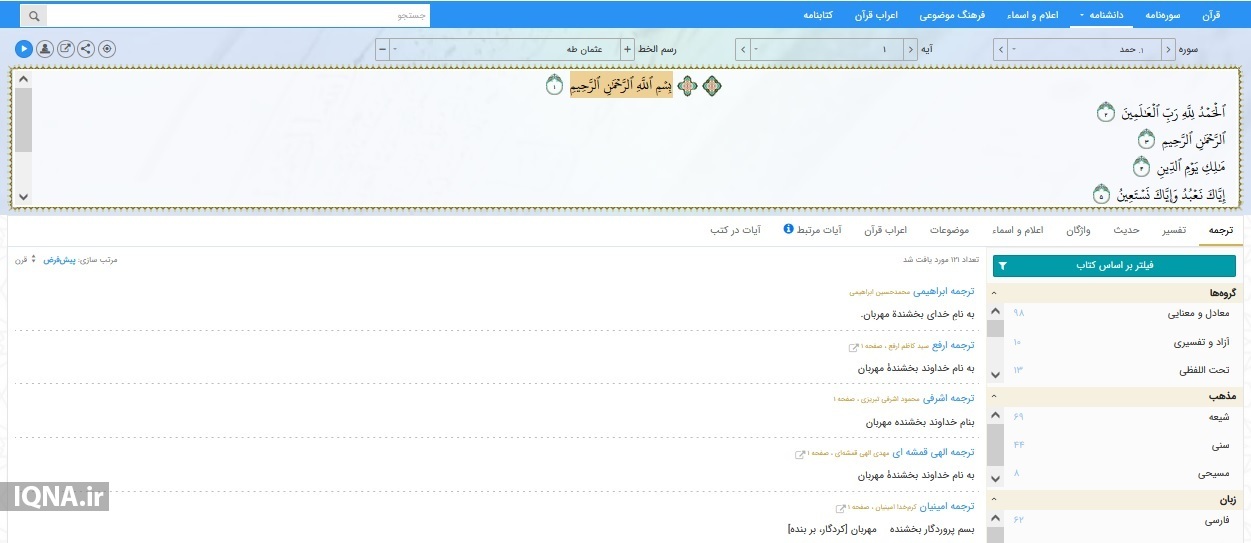Open the فرهنگ موضوعی menu
The width and height of the screenshot is (1251, 543).
952,15
